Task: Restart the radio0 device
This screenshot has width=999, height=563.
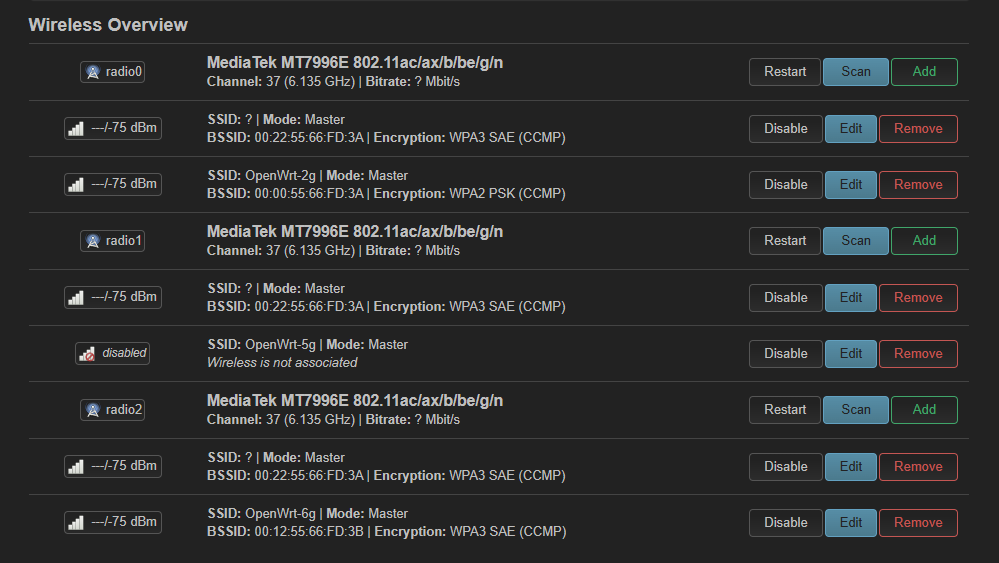Action: (x=785, y=72)
